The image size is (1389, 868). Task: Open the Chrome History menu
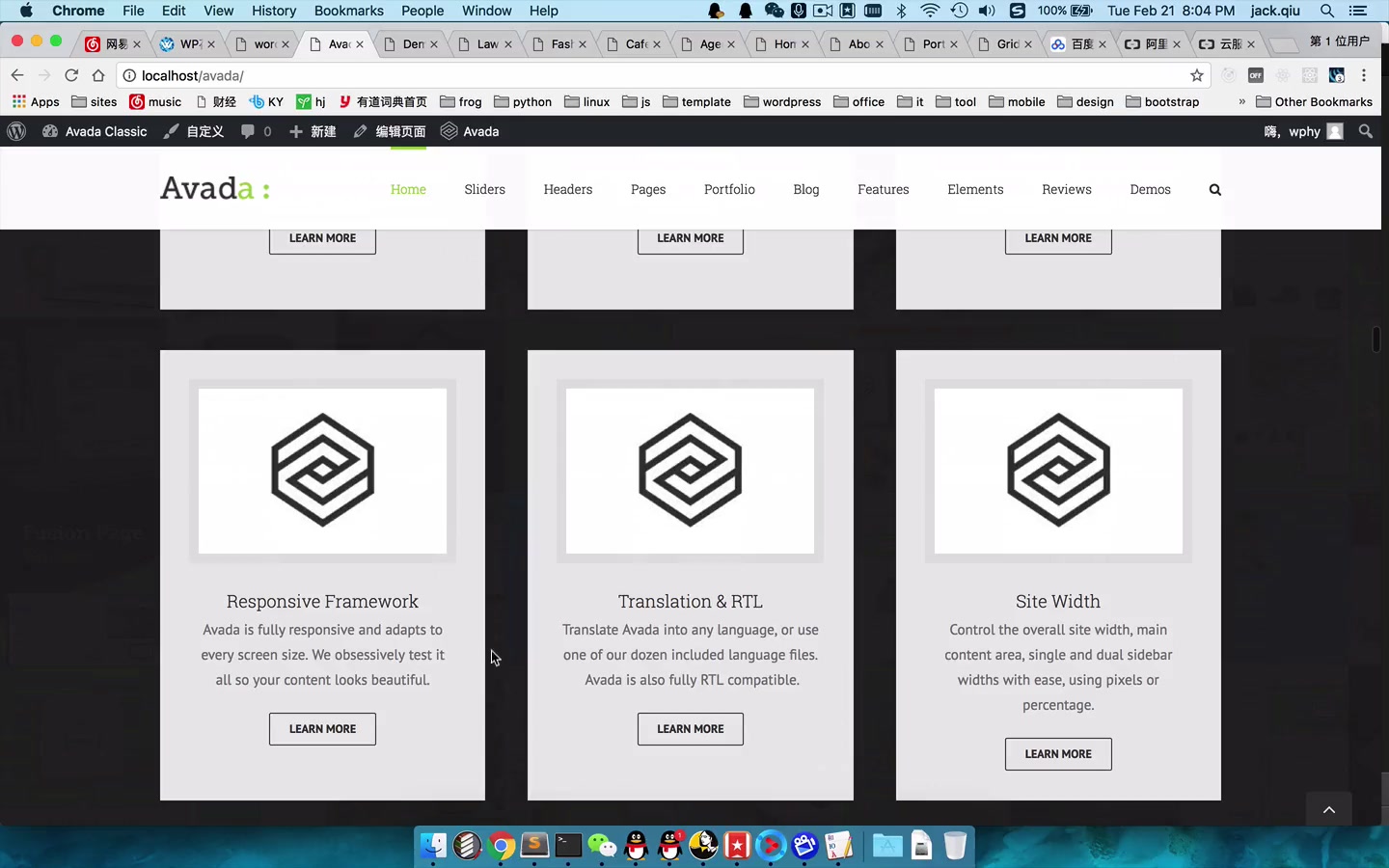[274, 11]
